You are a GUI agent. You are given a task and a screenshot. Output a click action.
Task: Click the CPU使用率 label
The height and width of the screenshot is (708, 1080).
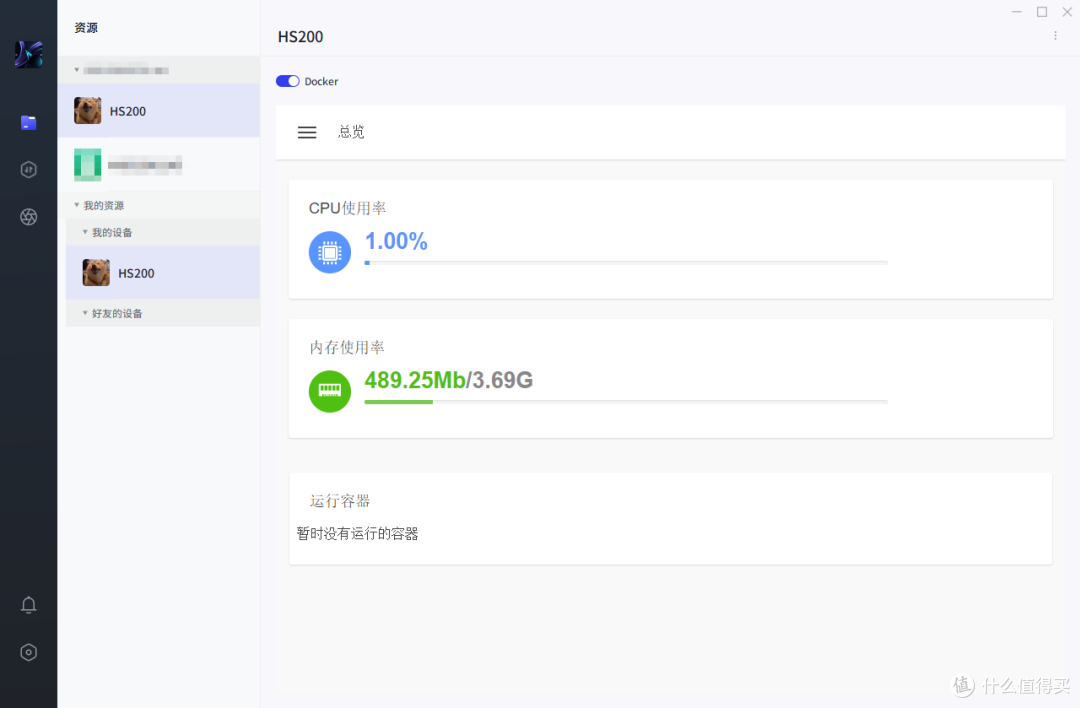click(347, 208)
